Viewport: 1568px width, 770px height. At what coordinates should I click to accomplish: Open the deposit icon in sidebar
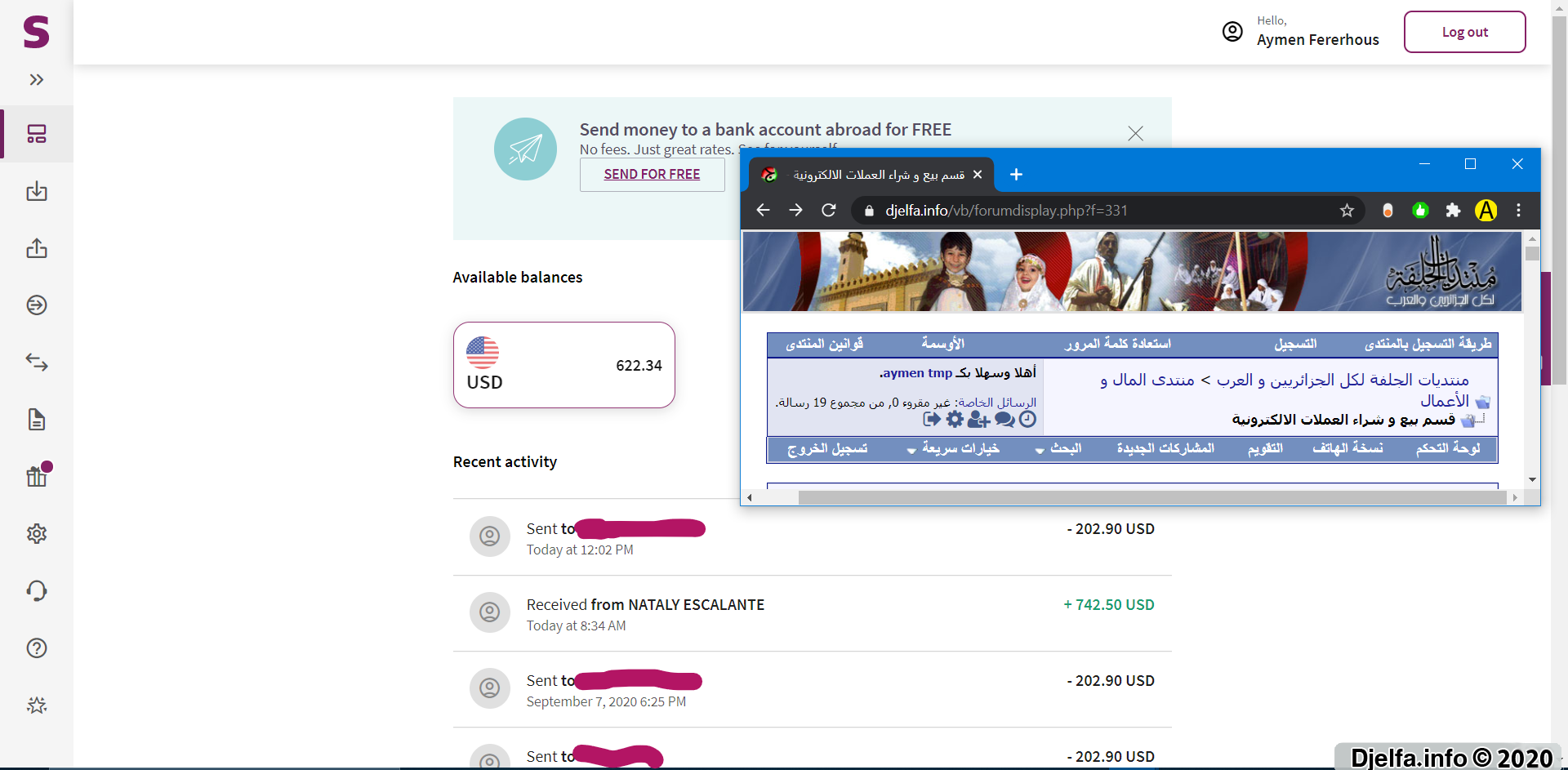(x=37, y=191)
